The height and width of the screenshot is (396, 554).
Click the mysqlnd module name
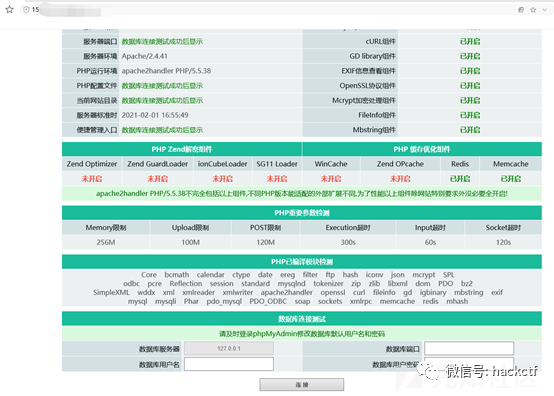291,283
